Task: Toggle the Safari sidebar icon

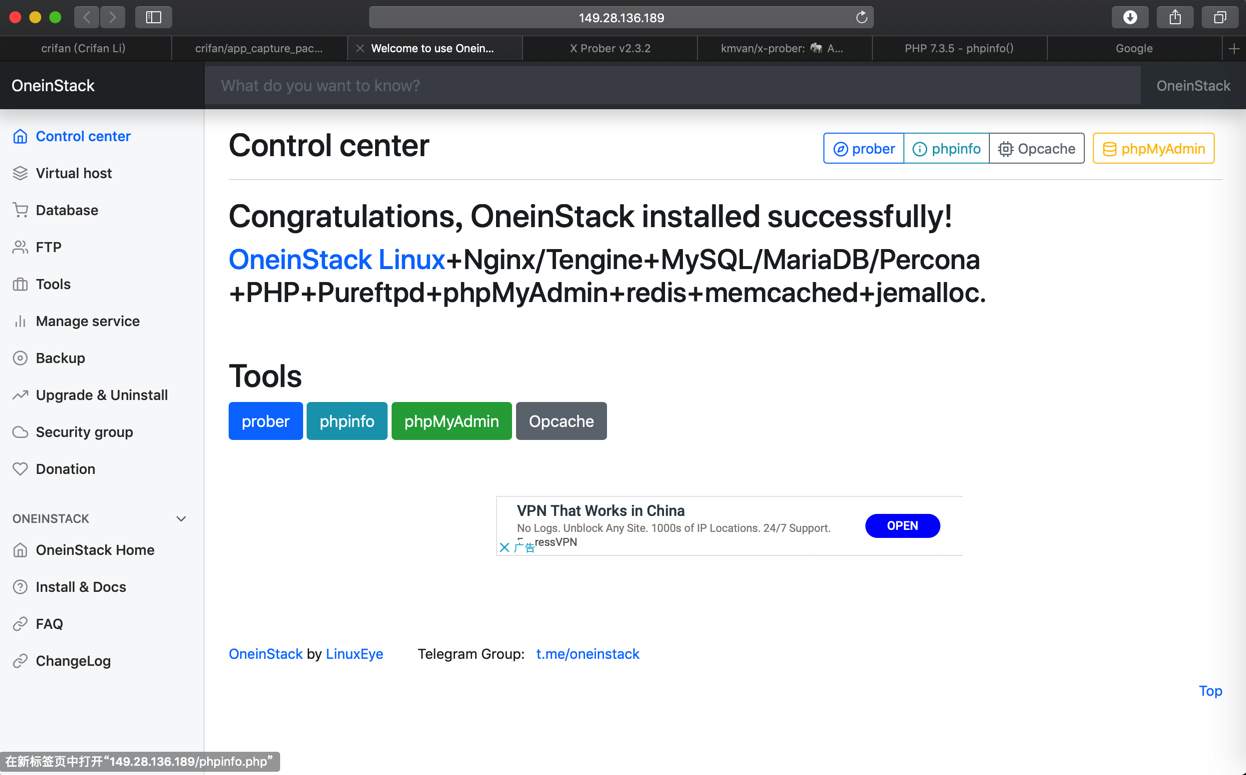Action: (153, 17)
